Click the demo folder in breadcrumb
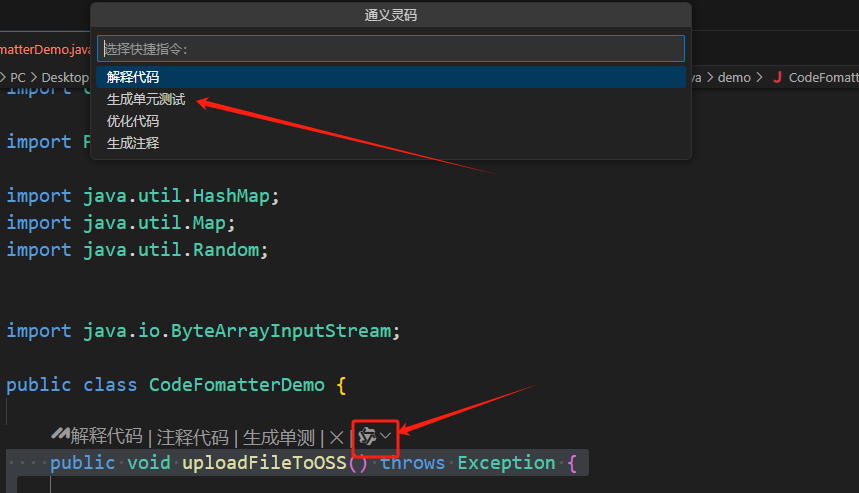859x493 pixels. click(733, 77)
